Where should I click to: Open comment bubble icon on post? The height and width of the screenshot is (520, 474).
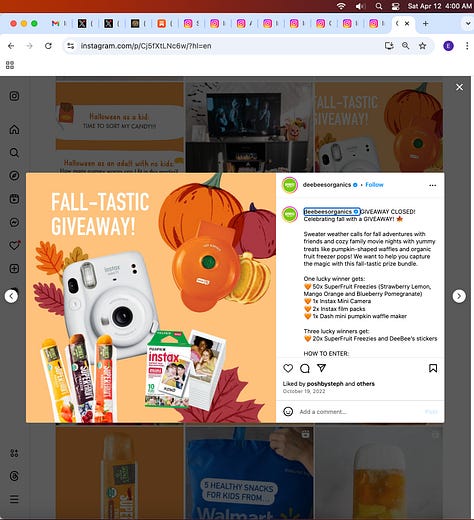(x=305, y=368)
